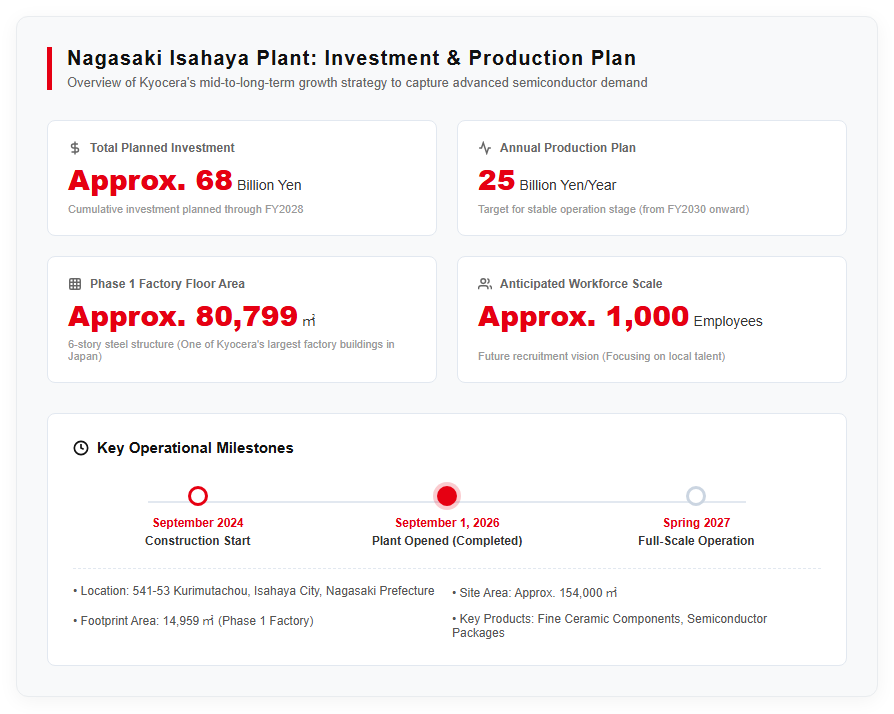Click the Approx. 68 investment figure

point(150,181)
